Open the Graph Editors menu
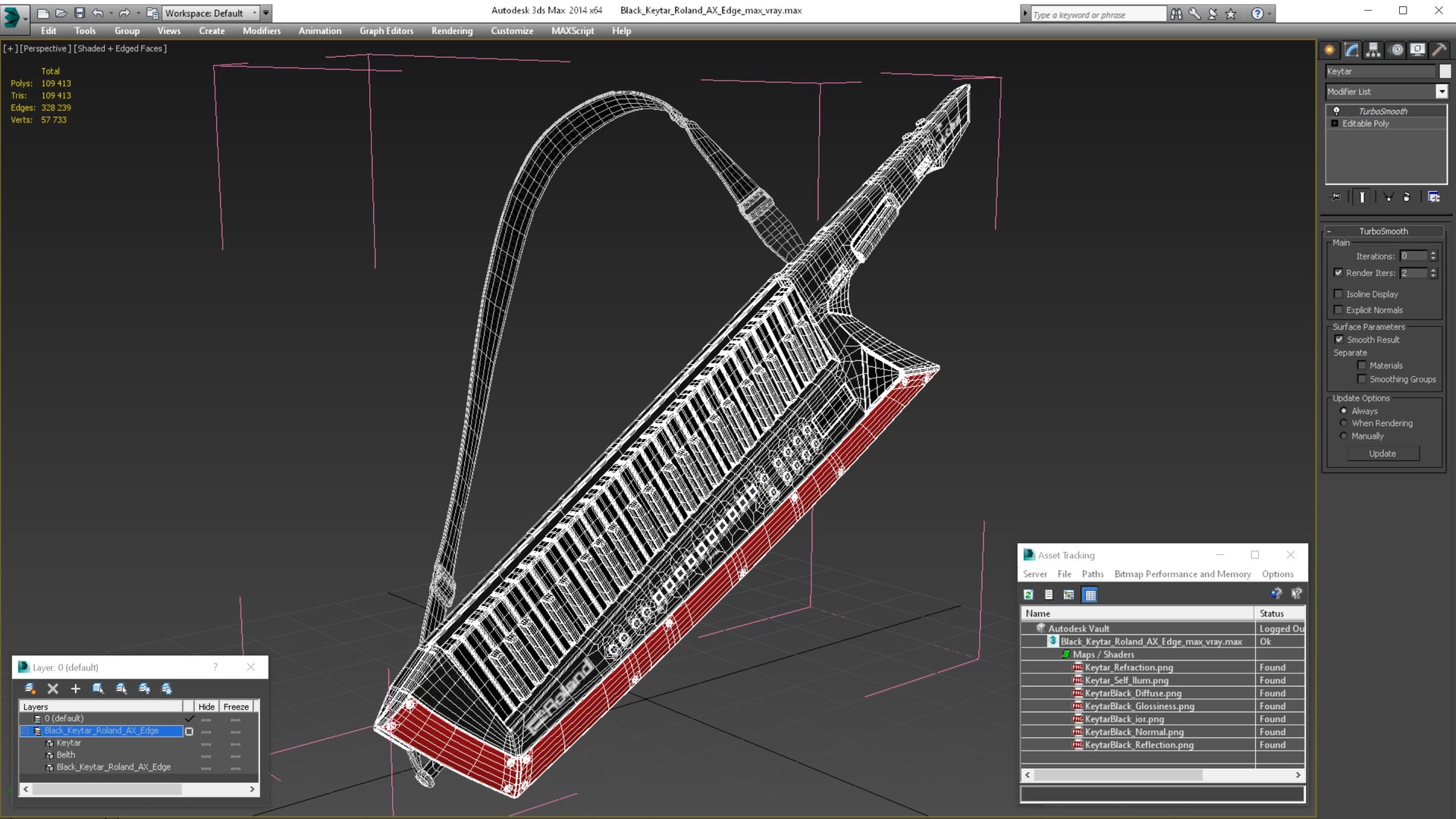The height and width of the screenshot is (819, 1456). point(386,31)
